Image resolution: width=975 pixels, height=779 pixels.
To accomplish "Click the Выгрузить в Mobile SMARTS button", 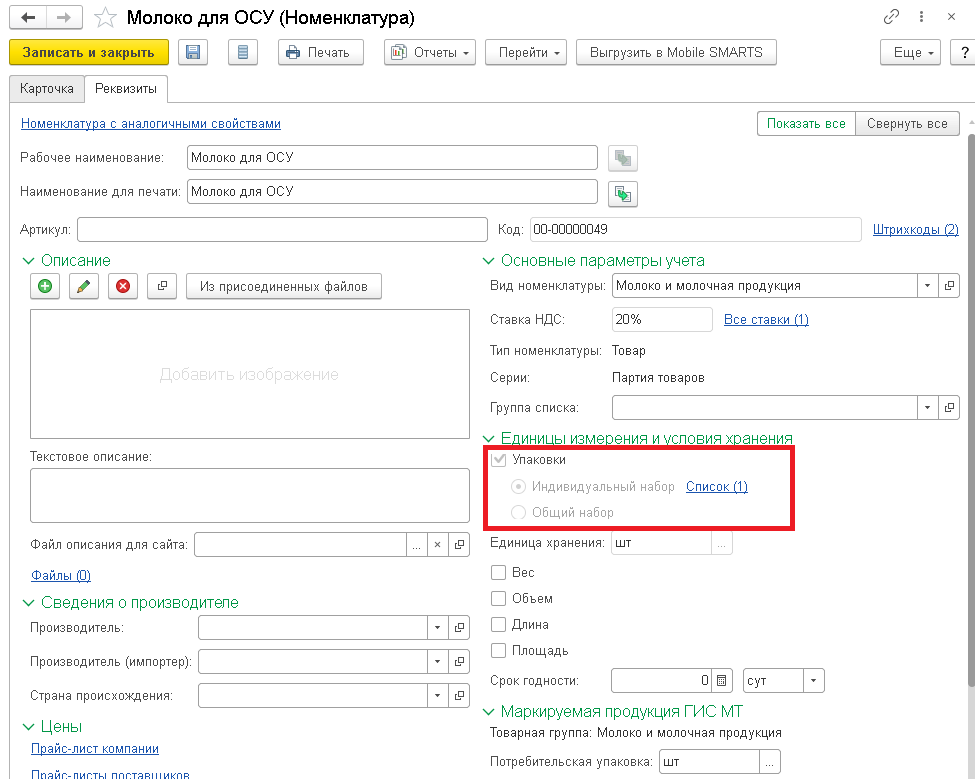I will [676, 52].
